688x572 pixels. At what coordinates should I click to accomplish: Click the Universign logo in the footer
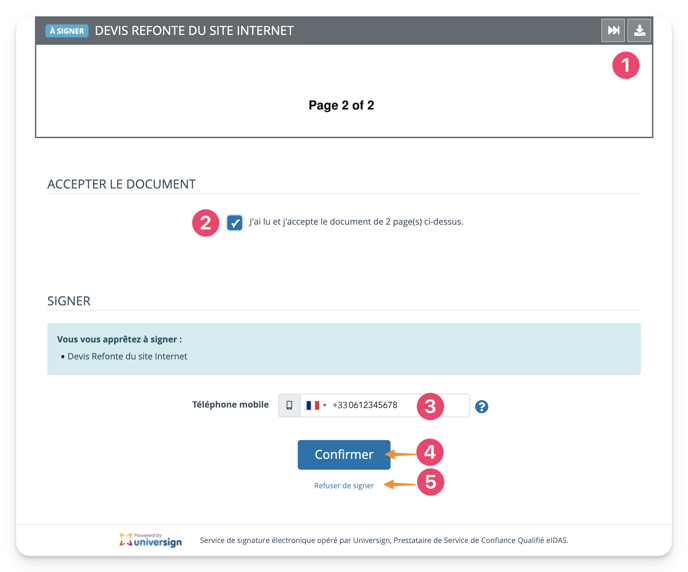coord(150,540)
